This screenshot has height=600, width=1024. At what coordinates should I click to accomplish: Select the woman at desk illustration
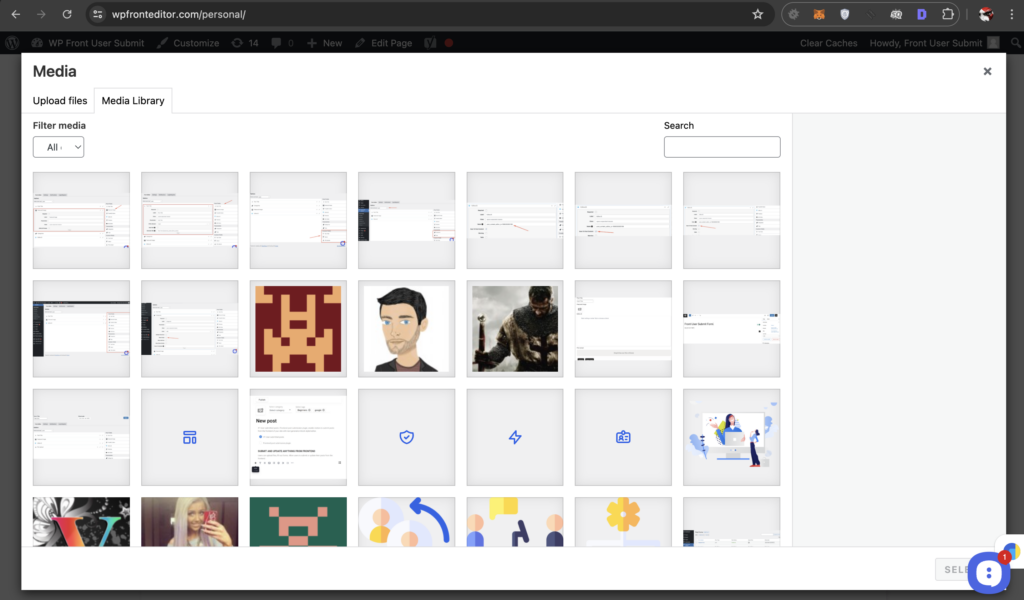[x=731, y=437]
